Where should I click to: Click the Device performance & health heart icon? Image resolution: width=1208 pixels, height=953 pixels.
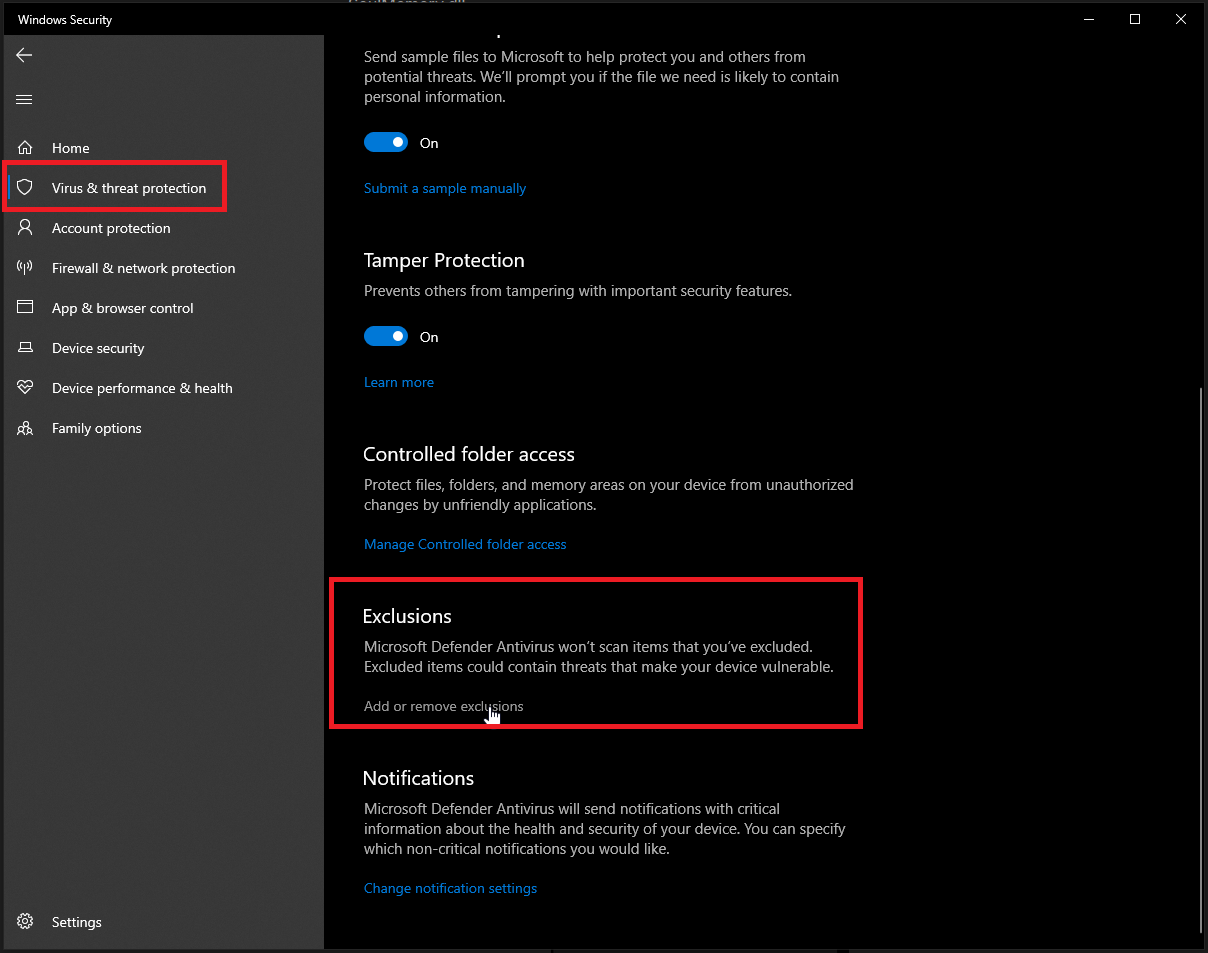point(26,387)
